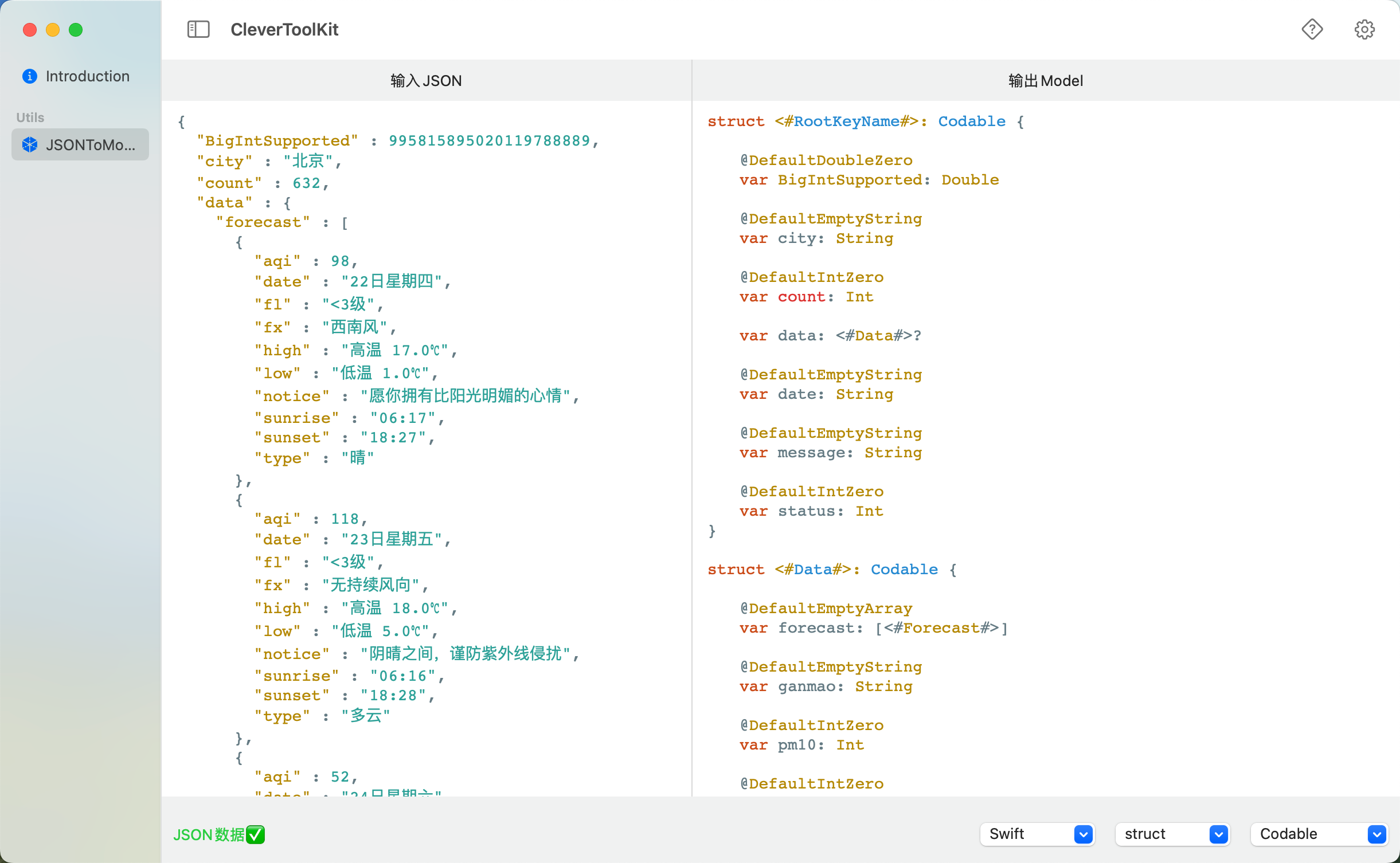The width and height of the screenshot is (1400, 863).
Task: Click the var pm10: Int line
Action: click(802, 745)
